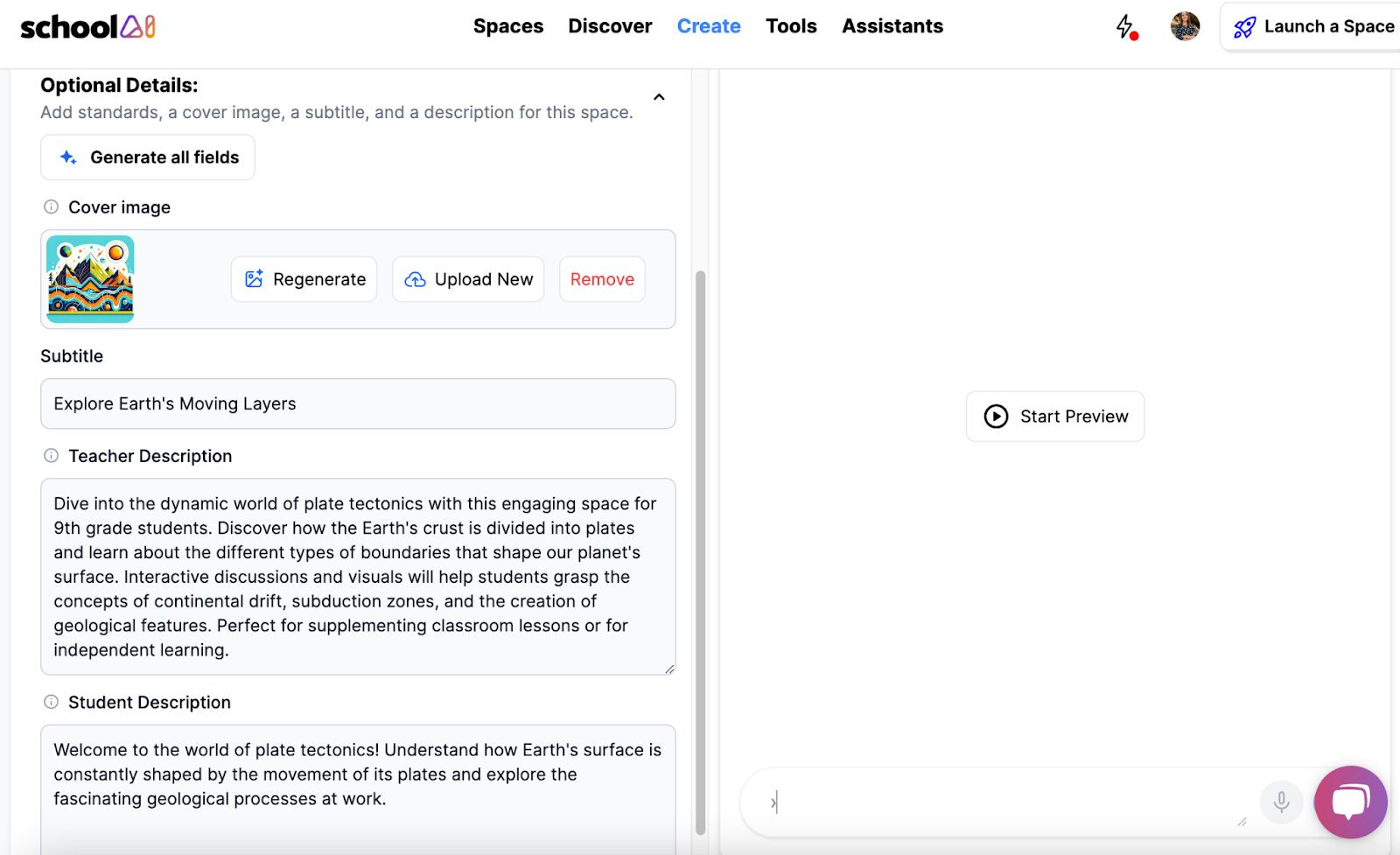Collapse the Optional Details section chevron
The height and width of the screenshot is (855, 1400).
pyautogui.click(x=659, y=97)
